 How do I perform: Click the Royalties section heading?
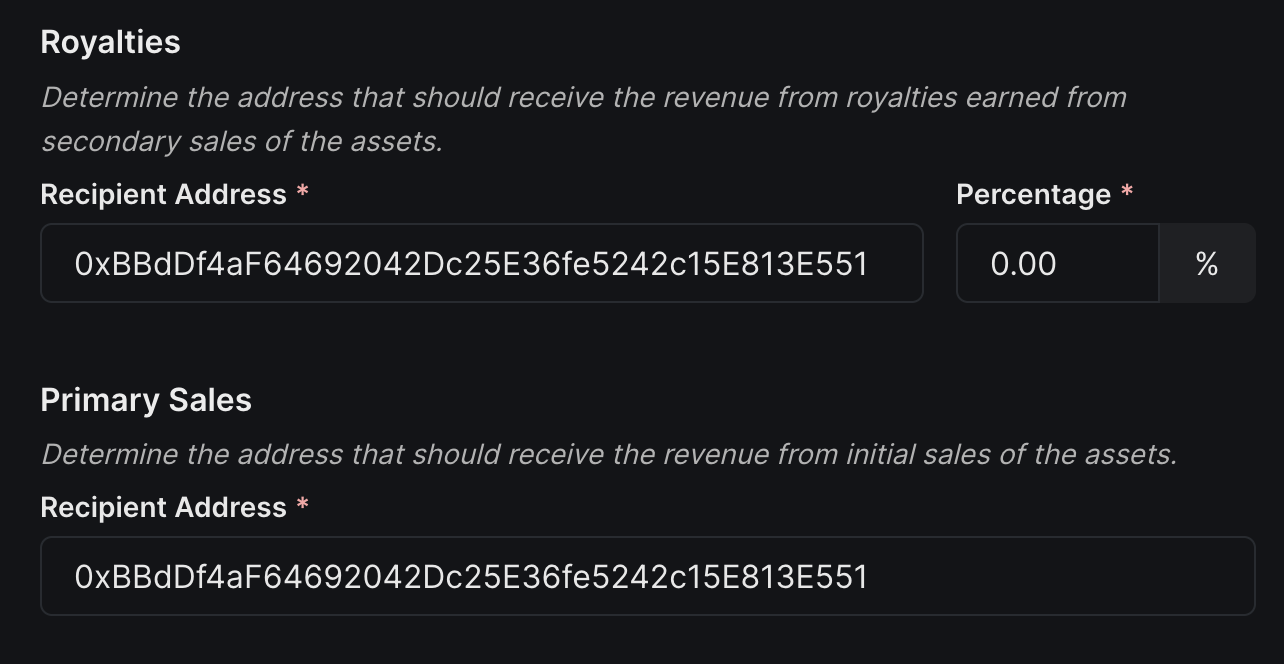(x=110, y=41)
